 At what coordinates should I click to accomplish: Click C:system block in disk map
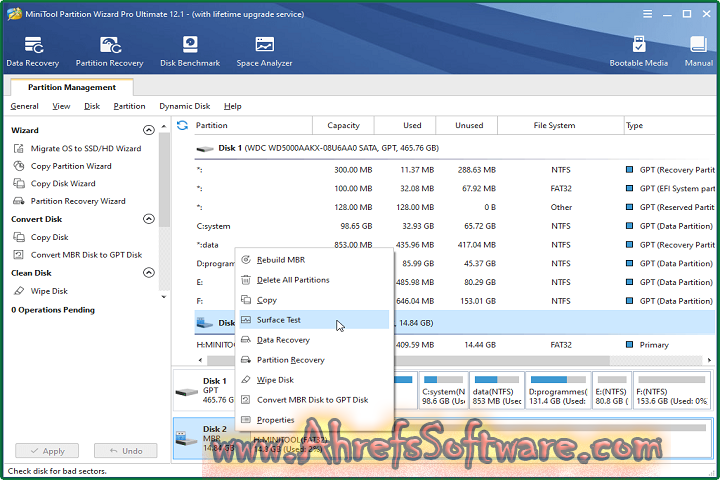tap(444, 391)
